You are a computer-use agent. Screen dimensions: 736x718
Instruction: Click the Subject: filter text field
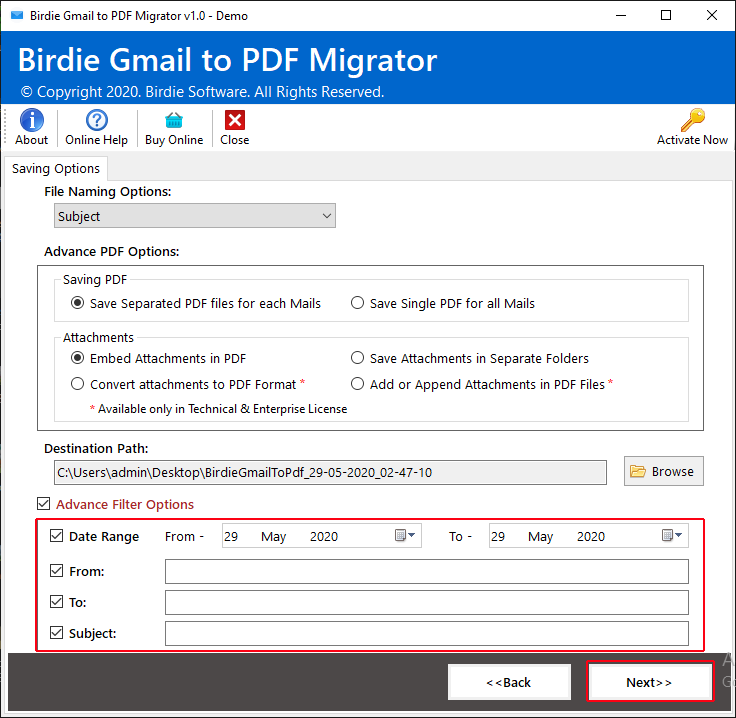pyautogui.click(x=427, y=633)
